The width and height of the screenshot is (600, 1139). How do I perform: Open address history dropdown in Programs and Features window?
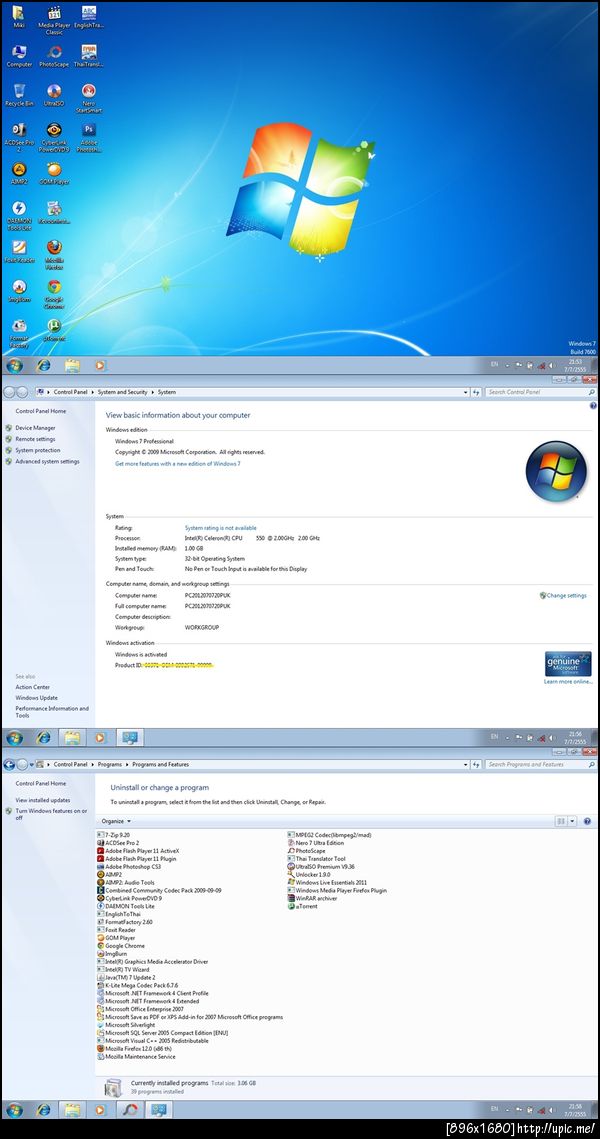[x=466, y=764]
